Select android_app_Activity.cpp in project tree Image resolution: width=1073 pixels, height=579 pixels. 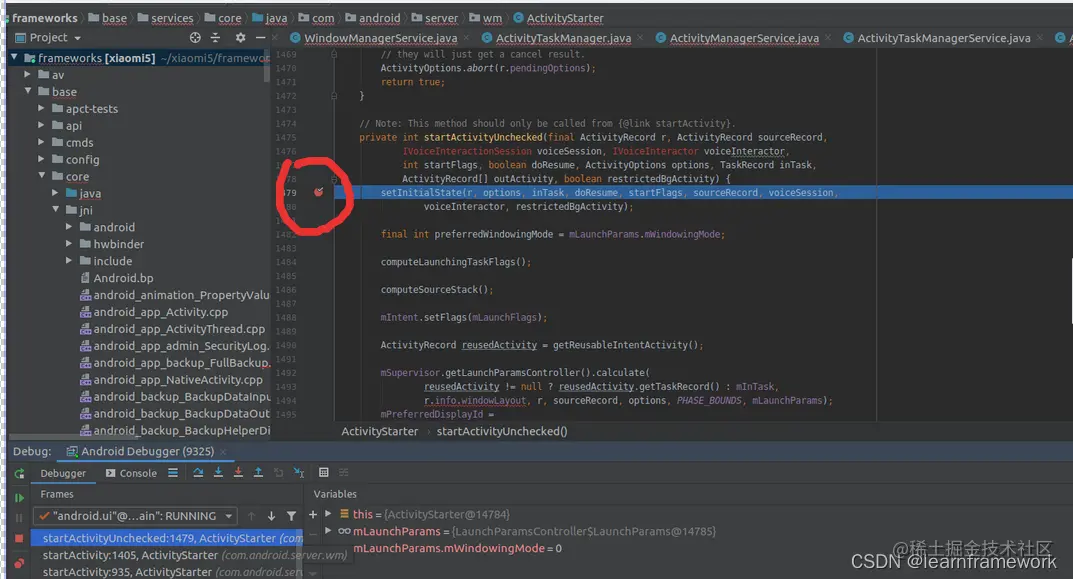point(161,312)
